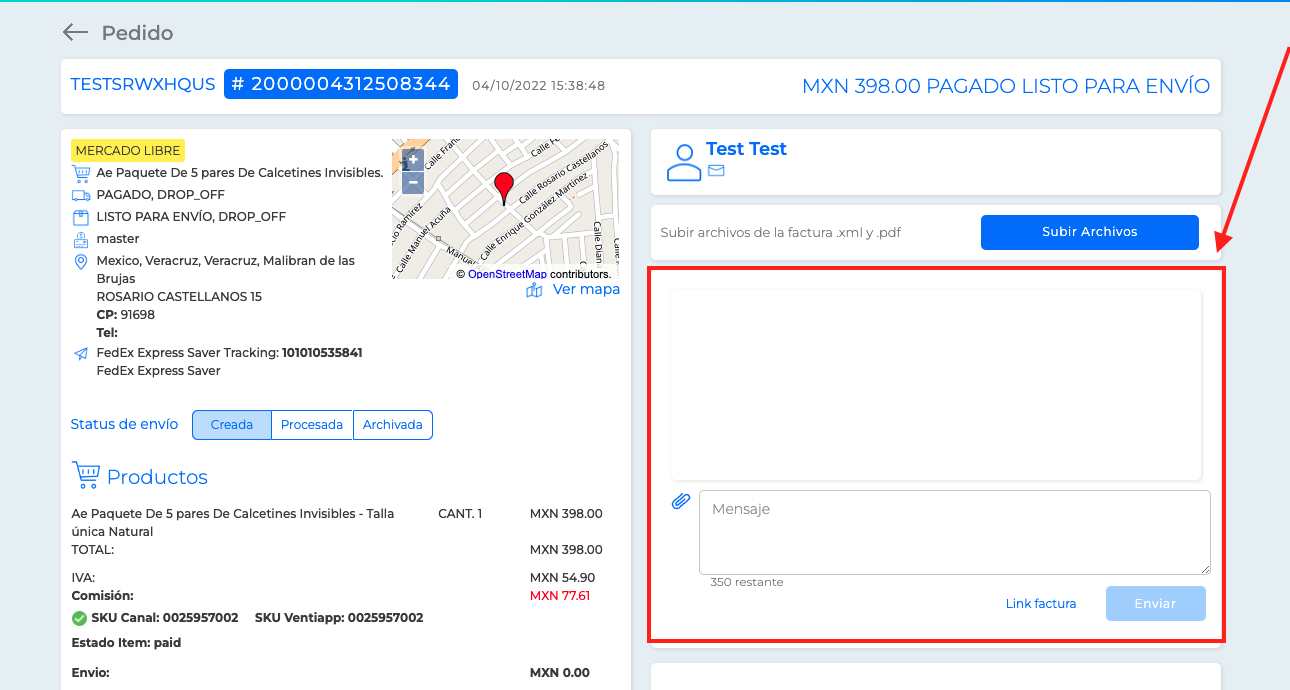
Task: Click the Productos heading
Action: pos(157,477)
